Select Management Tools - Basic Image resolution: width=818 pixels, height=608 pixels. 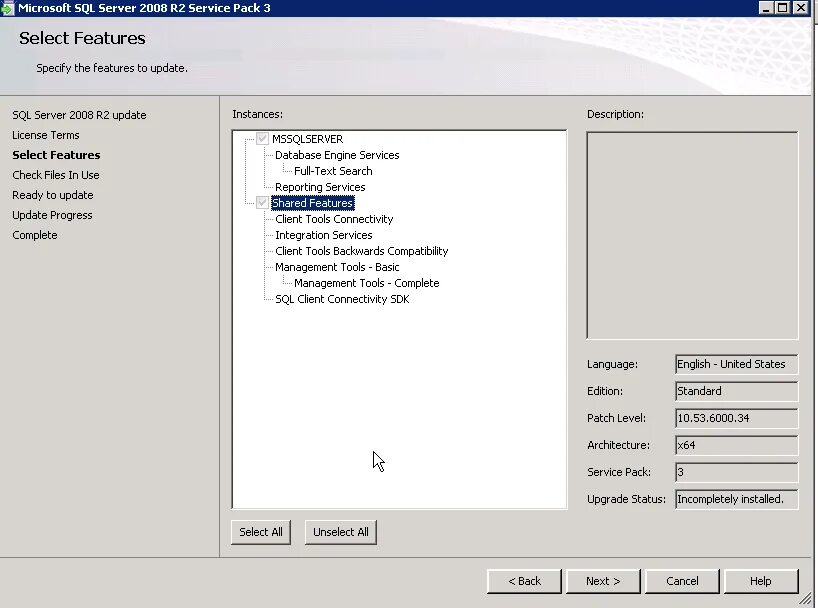pyautogui.click(x=337, y=267)
